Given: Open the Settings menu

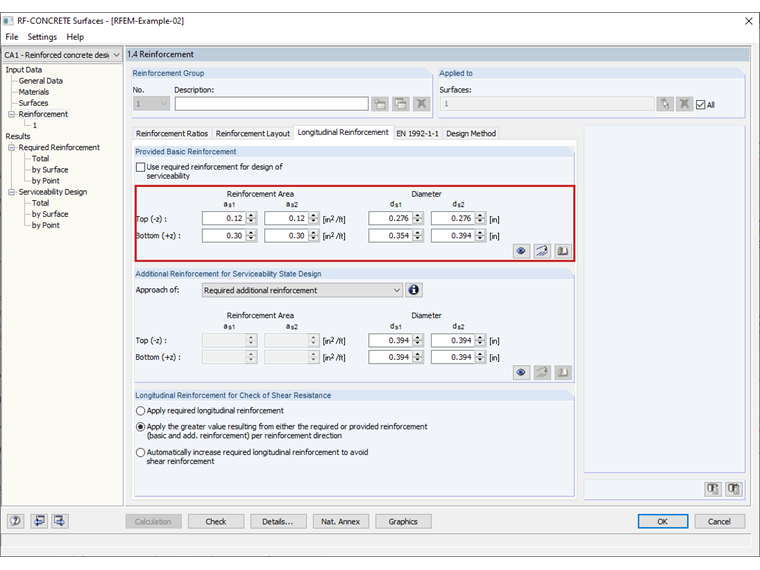Looking at the screenshot, I should tap(42, 37).
